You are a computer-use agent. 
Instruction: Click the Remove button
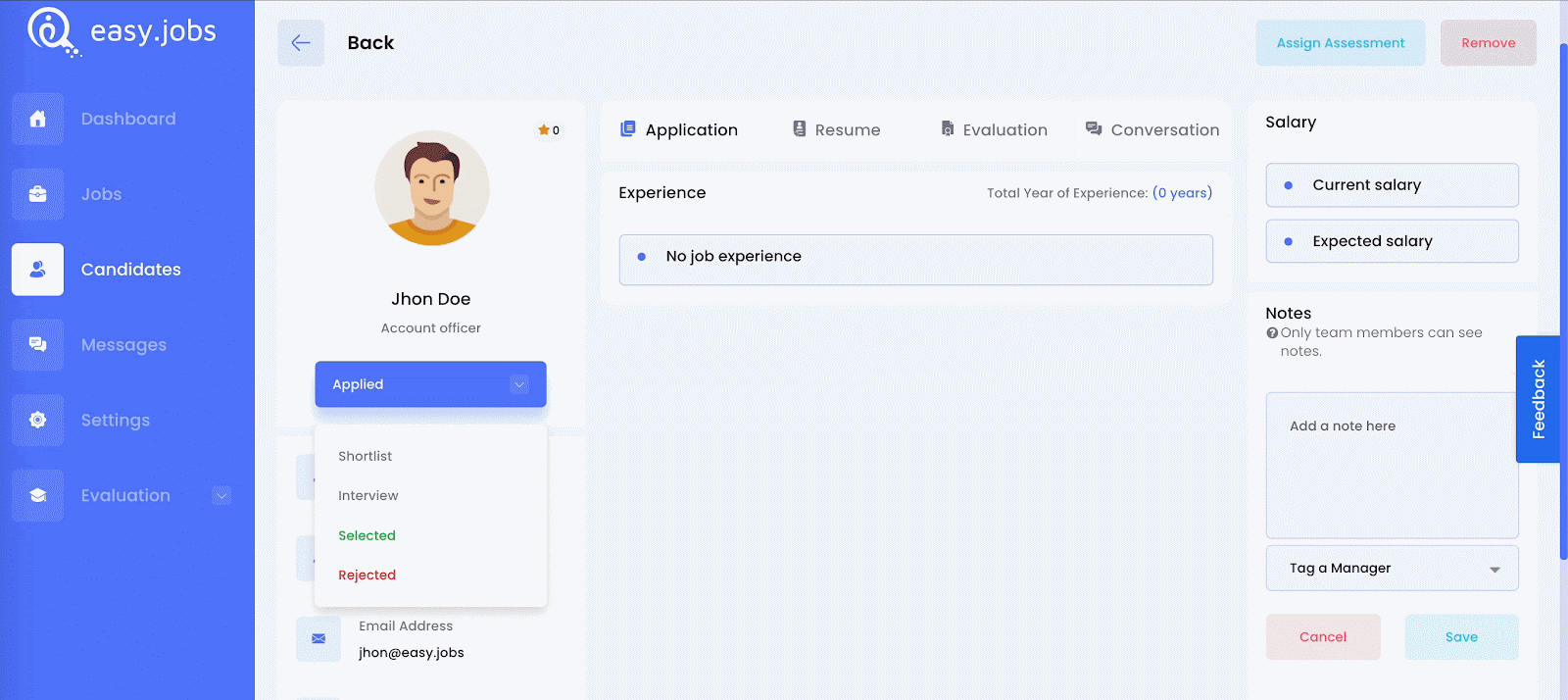pos(1489,43)
